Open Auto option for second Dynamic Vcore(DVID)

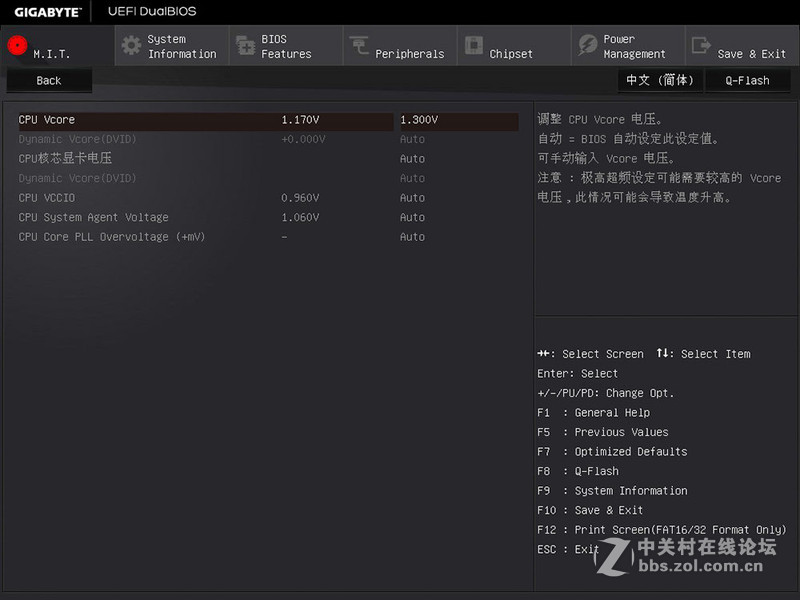pos(412,179)
